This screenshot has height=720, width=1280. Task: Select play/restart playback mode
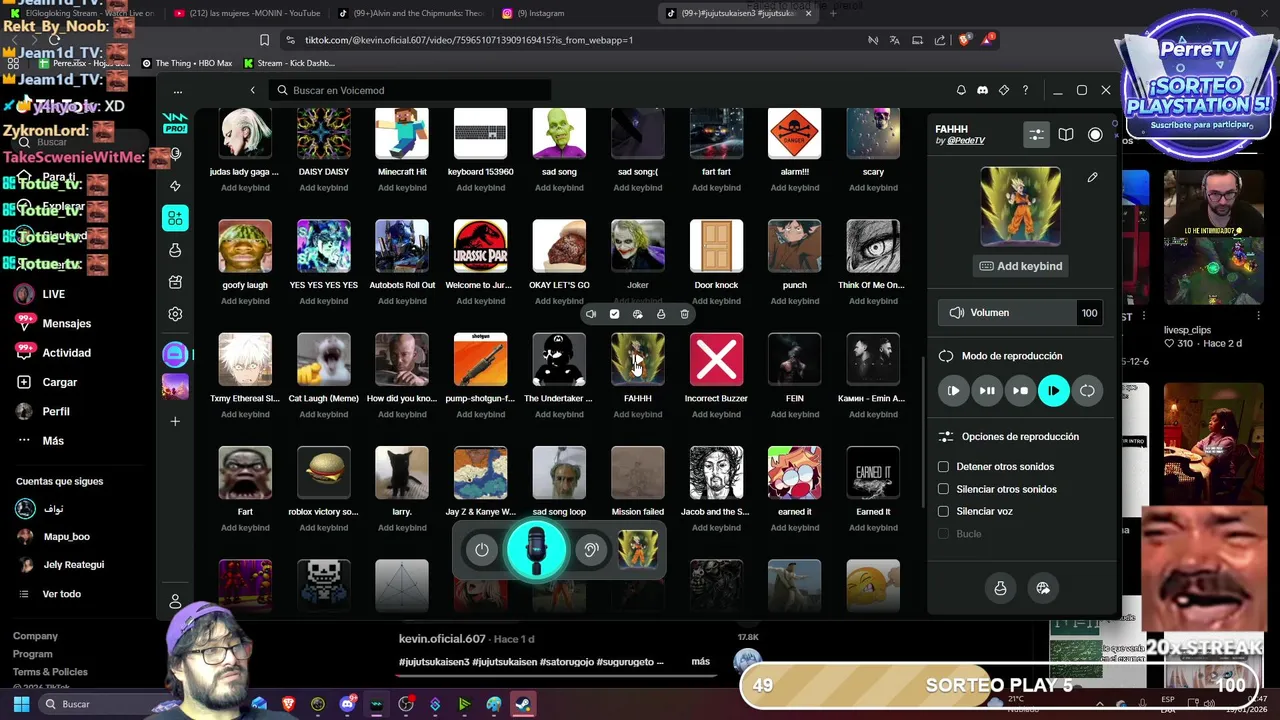pyautogui.click(x=953, y=391)
